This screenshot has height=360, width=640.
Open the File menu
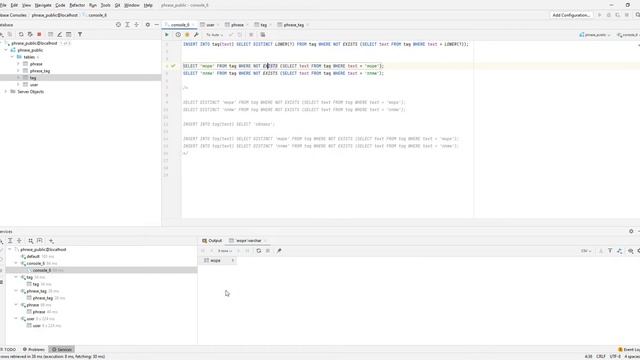pyautogui.click(x=3, y=5)
